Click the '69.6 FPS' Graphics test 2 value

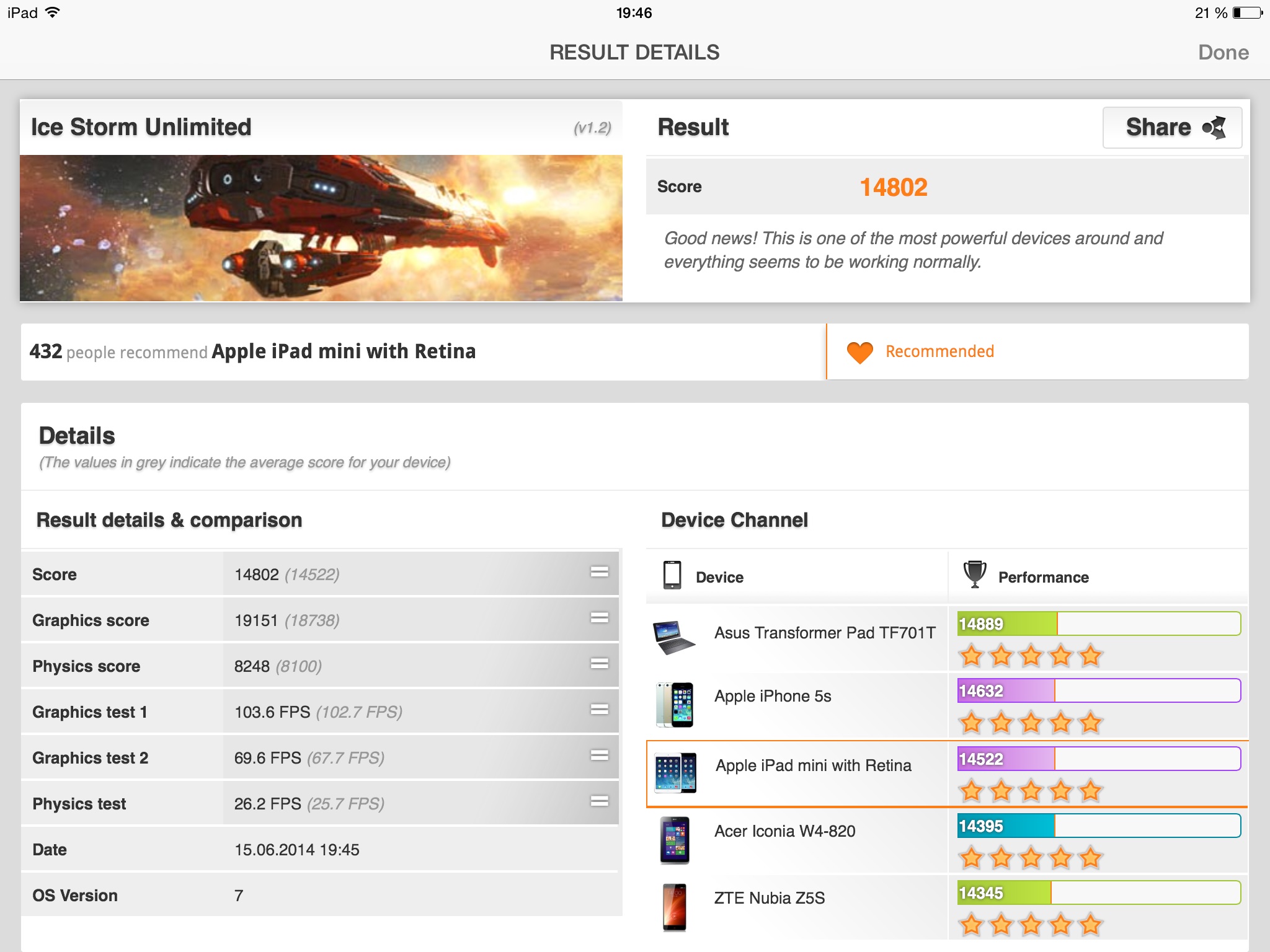click(x=268, y=758)
